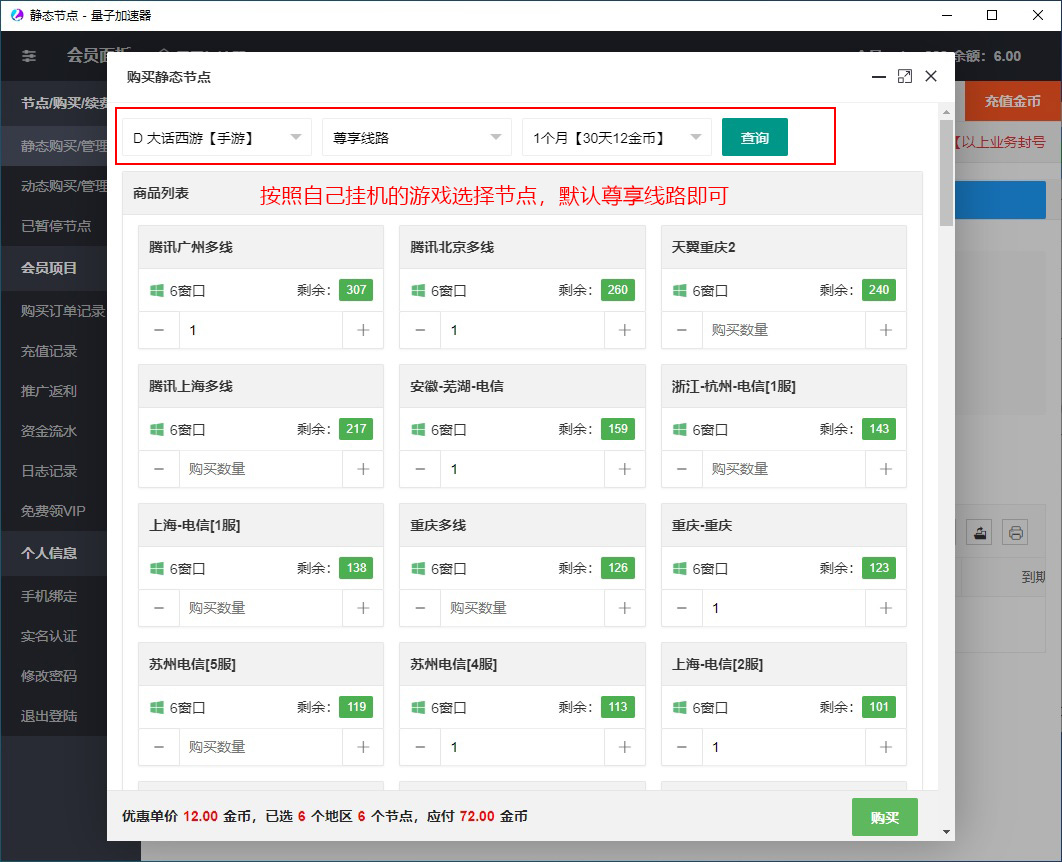
Task: Open 免费领VIP in sidebar
Action: tap(53, 511)
